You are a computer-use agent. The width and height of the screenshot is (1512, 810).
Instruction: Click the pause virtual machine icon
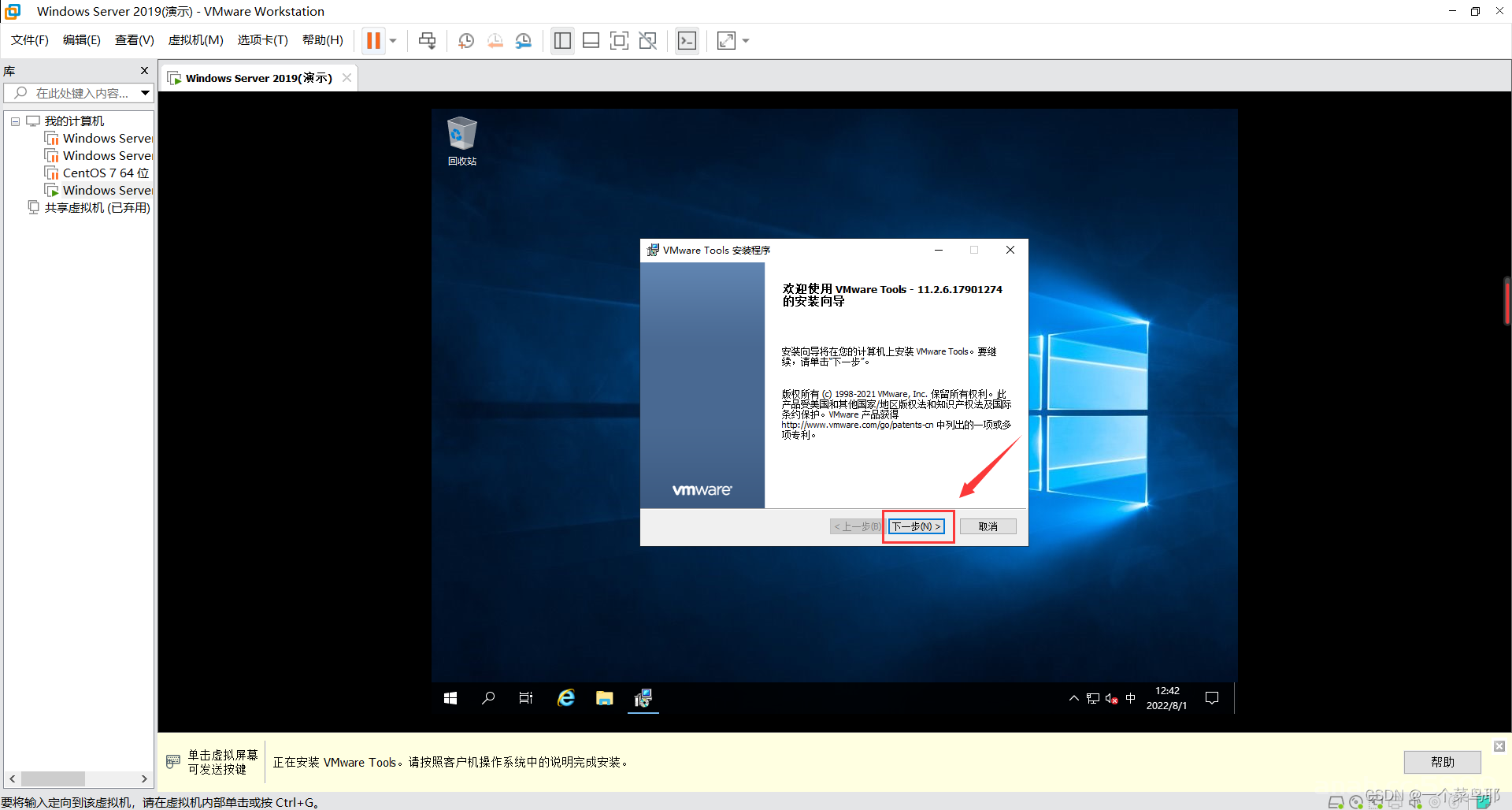374,40
